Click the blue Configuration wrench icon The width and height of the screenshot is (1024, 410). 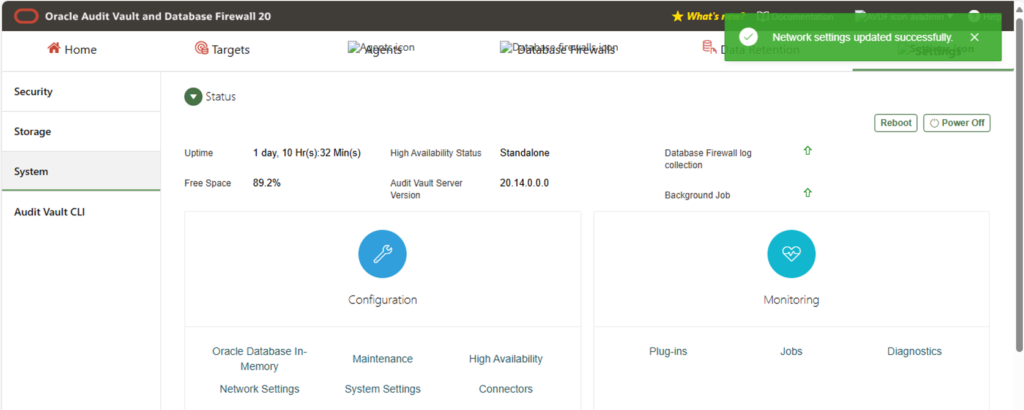[x=383, y=254]
